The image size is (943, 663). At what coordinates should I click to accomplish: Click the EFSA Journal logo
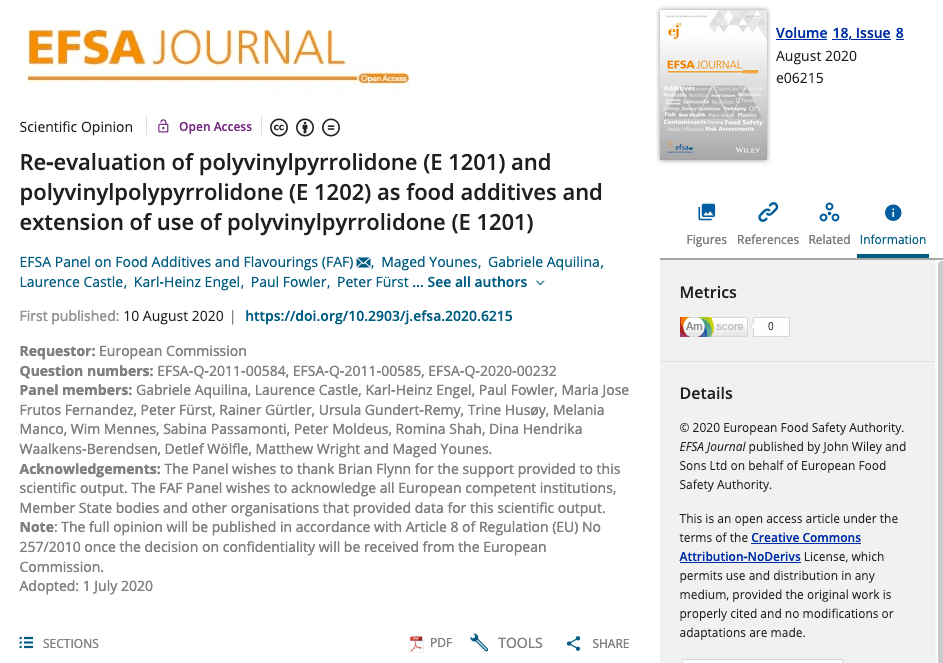tap(186, 51)
